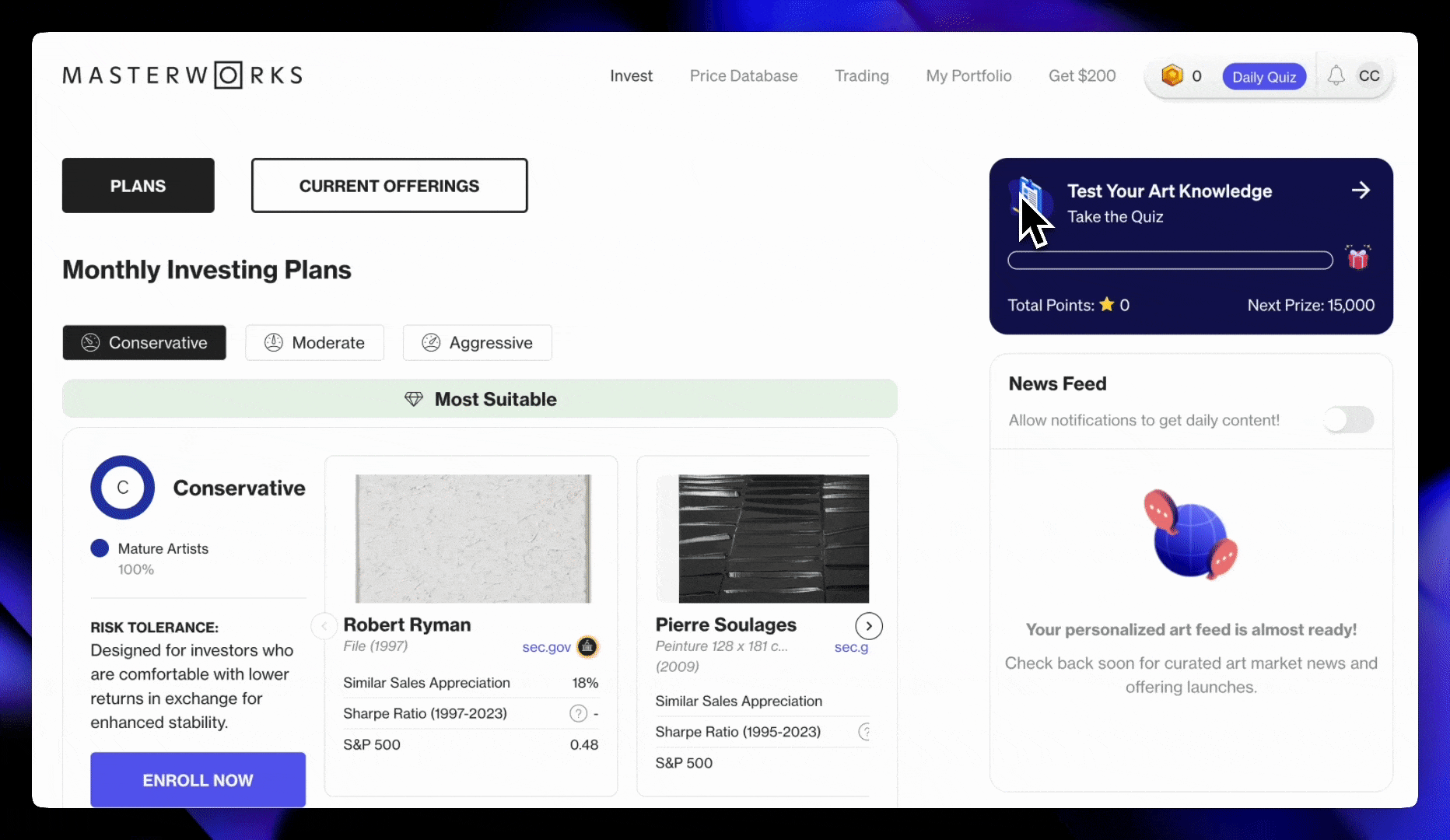Click the quiz clipboard icon
This screenshot has height=840, width=1450.
coord(1029,198)
